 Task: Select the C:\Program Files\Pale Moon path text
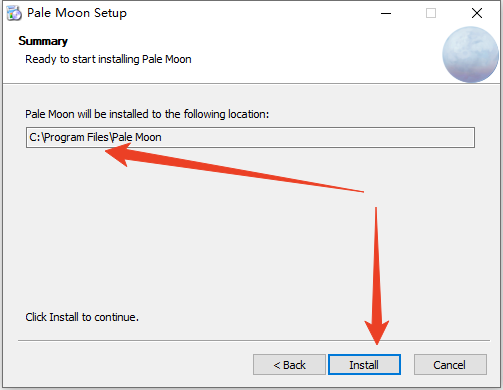coord(95,137)
